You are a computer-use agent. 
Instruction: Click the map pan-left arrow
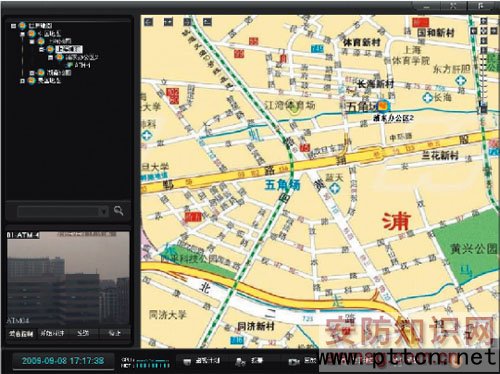tap(474, 31)
